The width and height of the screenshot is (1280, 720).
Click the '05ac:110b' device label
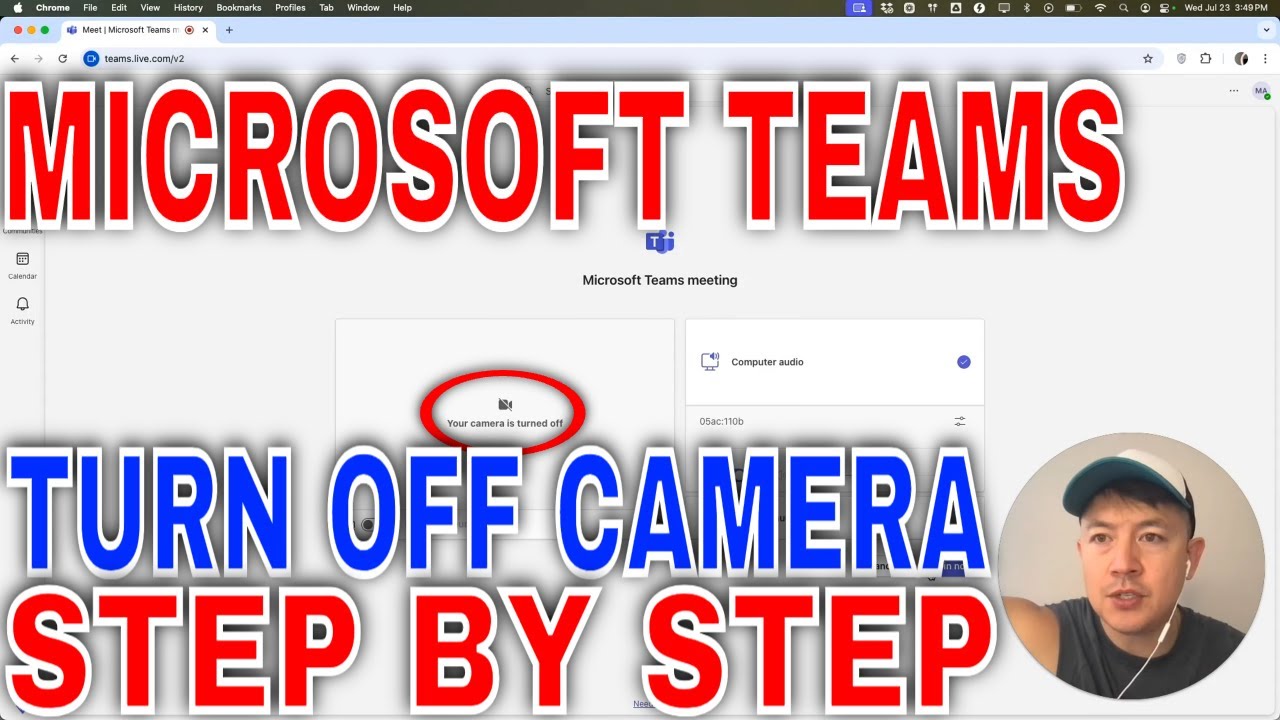pyautogui.click(x=722, y=422)
